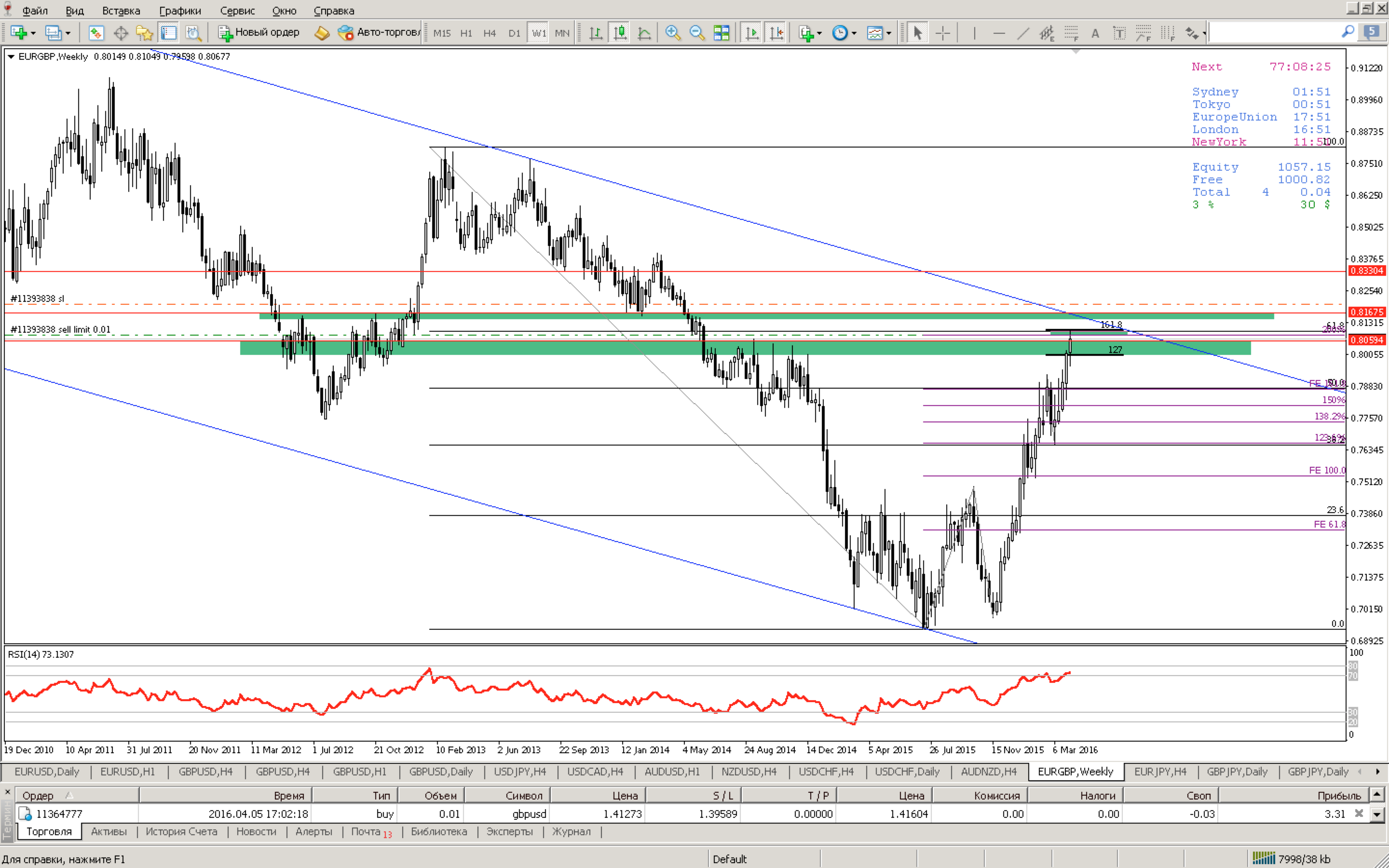
Task: Open the Strategy Tester icon
Action: [x=193, y=33]
